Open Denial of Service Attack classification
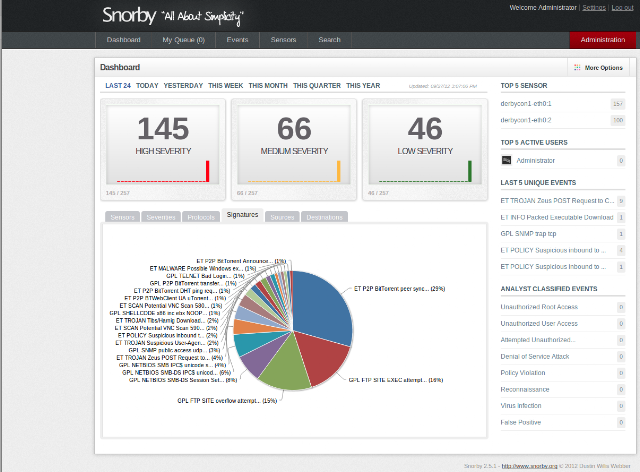This screenshot has width=640, height=472. (x=535, y=356)
